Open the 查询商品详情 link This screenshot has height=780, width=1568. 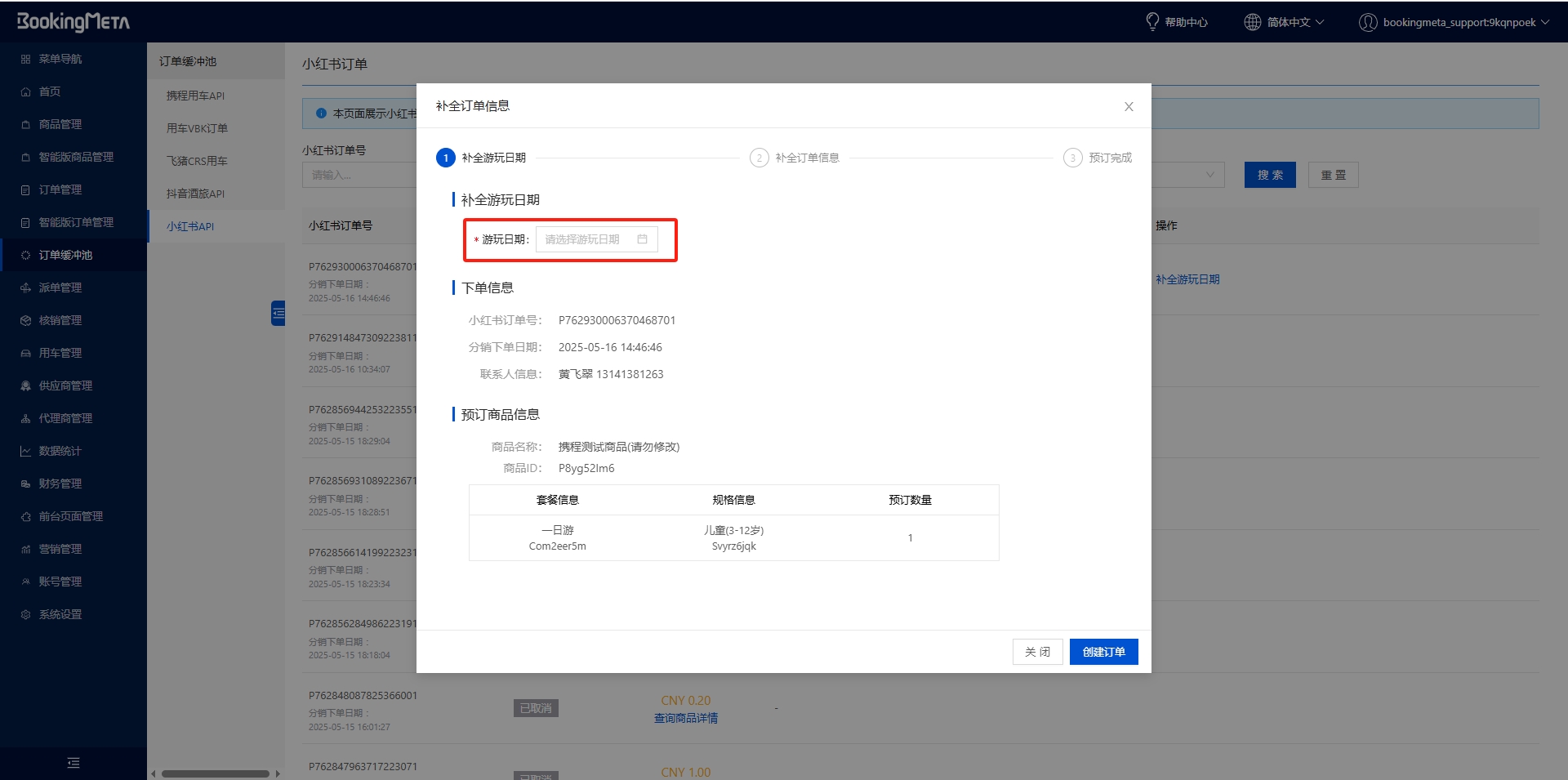point(685,718)
